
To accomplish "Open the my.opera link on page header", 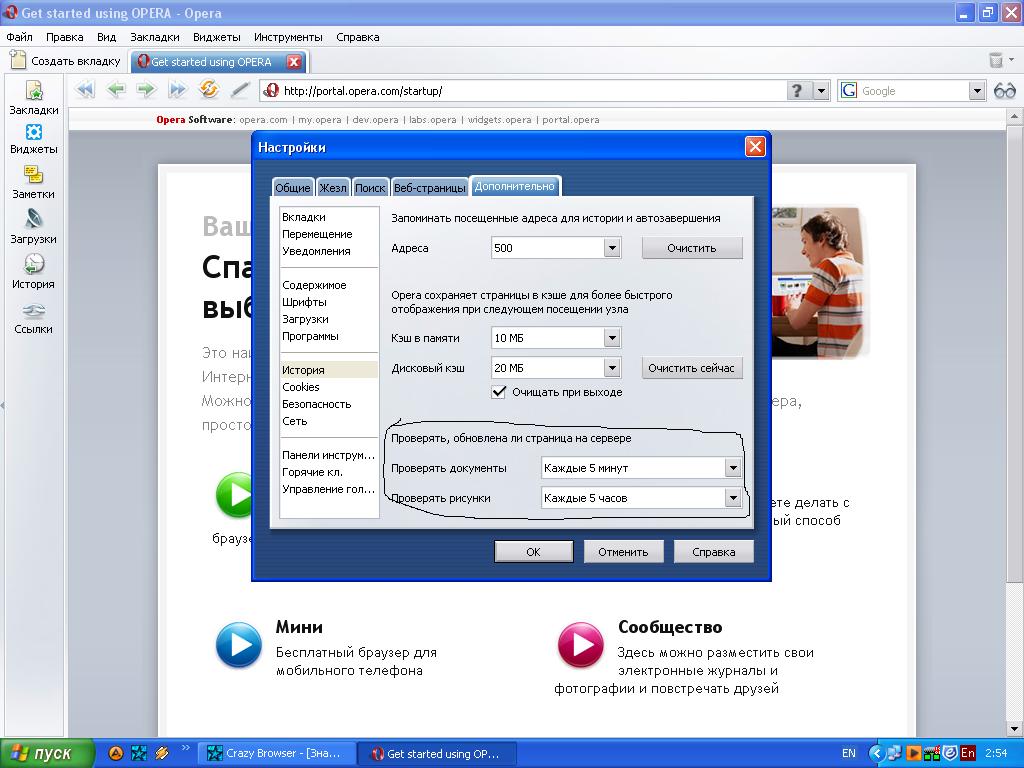I will tap(320, 120).
